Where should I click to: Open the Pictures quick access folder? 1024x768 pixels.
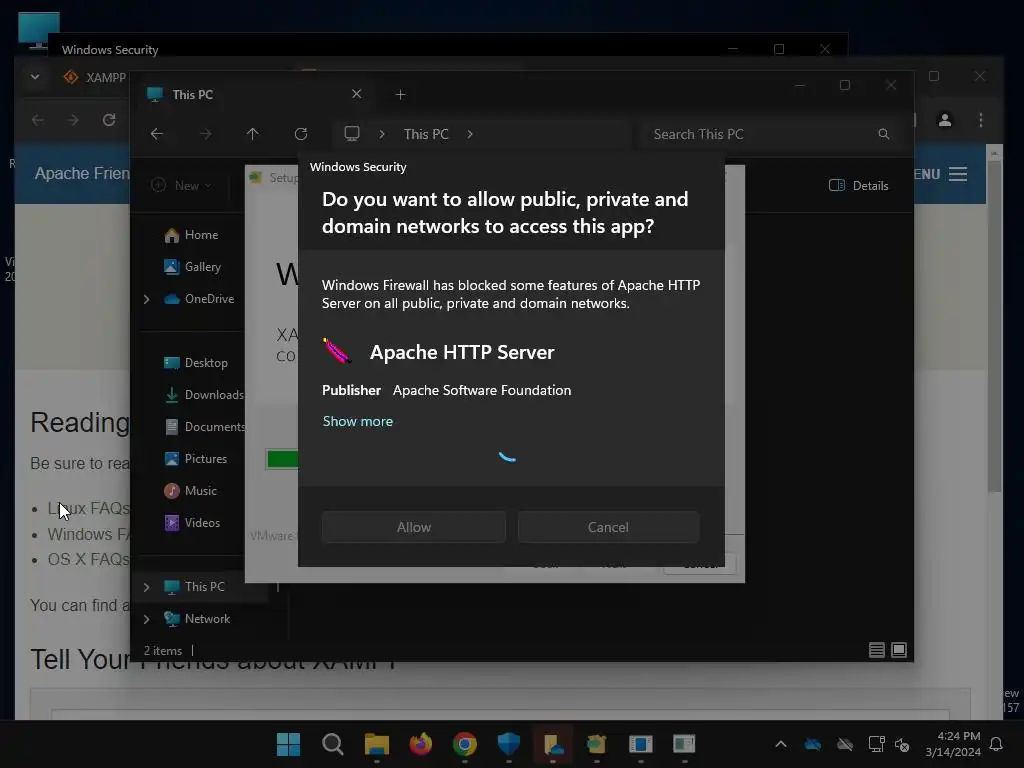196,458
